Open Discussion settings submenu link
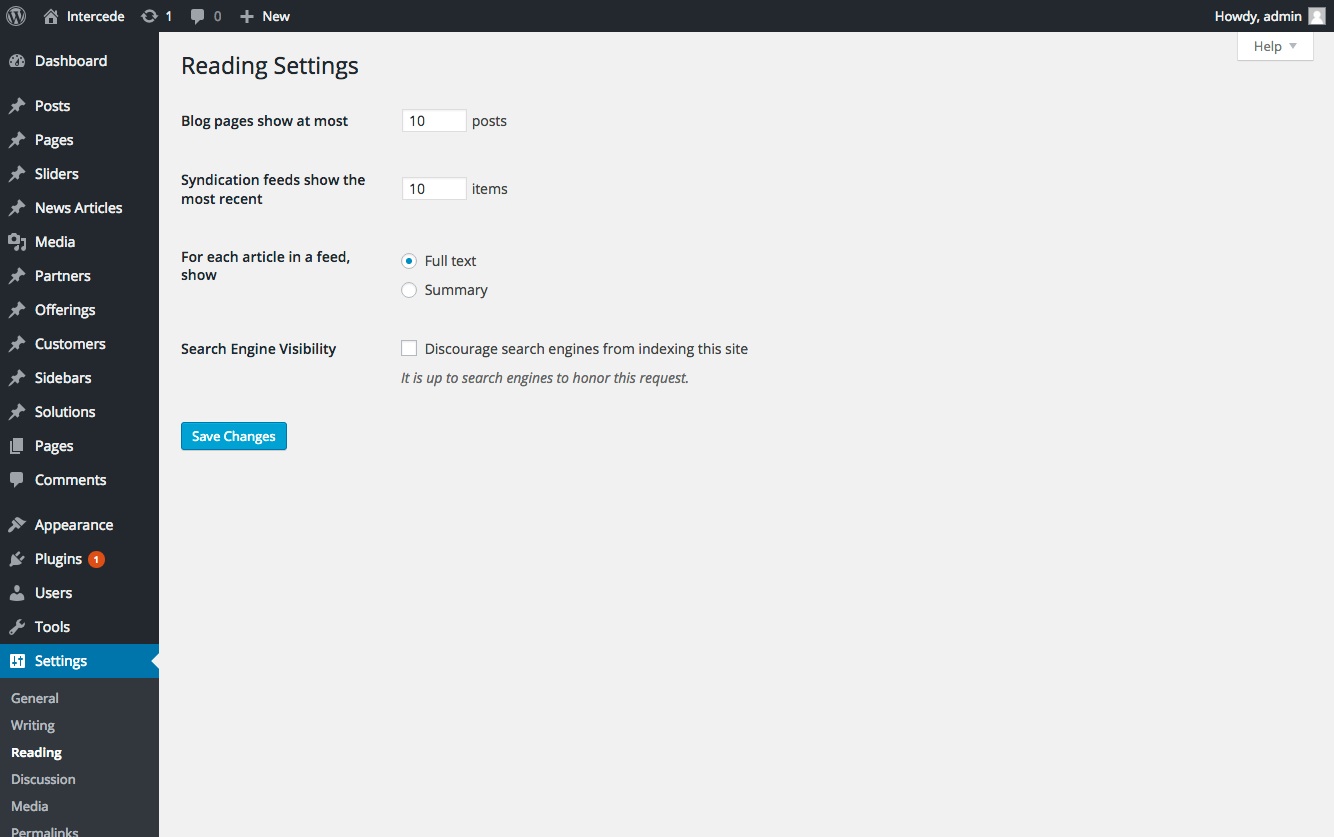 pos(43,779)
